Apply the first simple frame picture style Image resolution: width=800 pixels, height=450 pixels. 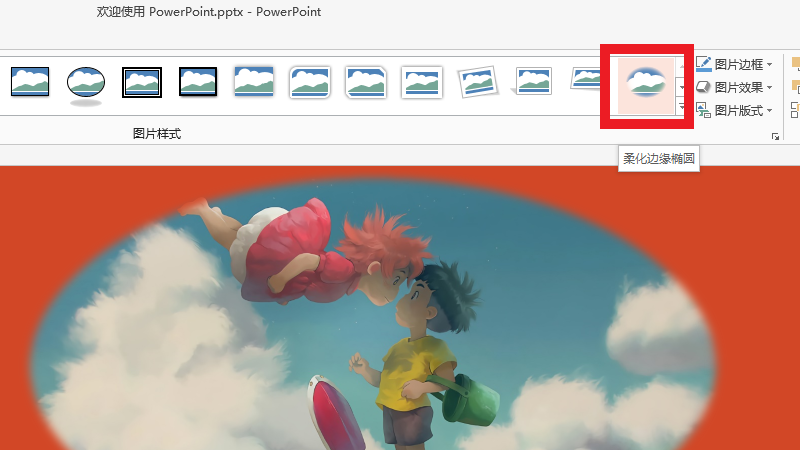(30, 82)
